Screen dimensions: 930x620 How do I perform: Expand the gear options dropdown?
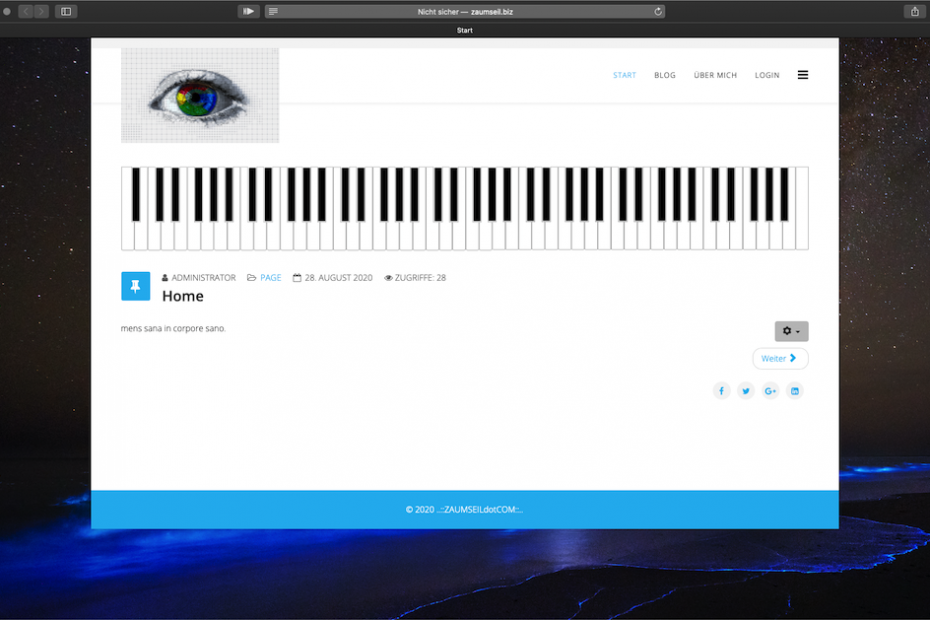791,331
